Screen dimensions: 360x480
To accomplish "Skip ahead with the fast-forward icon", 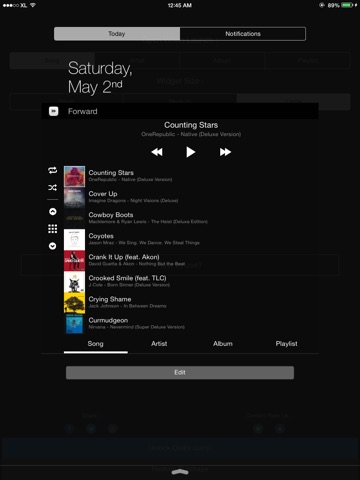I will tap(225, 152).
